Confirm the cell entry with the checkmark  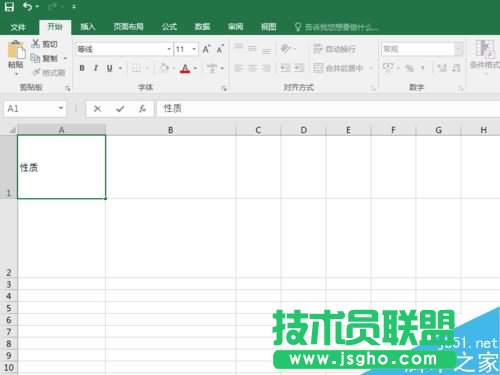click(120, 109)
